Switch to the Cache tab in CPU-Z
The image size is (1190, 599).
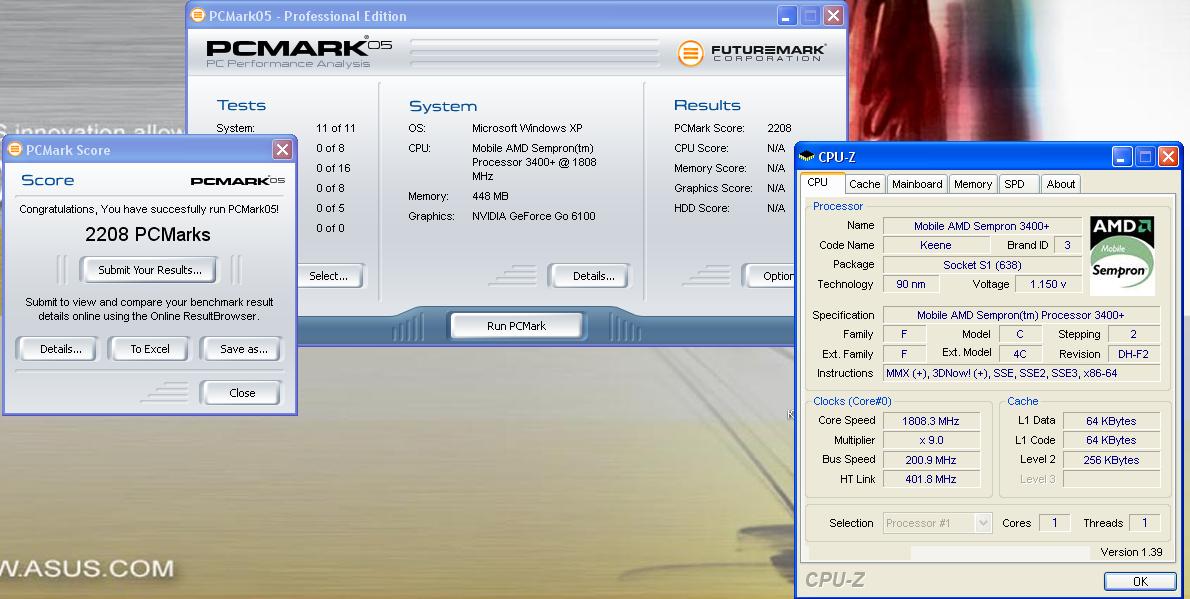[x=864, y=184]
